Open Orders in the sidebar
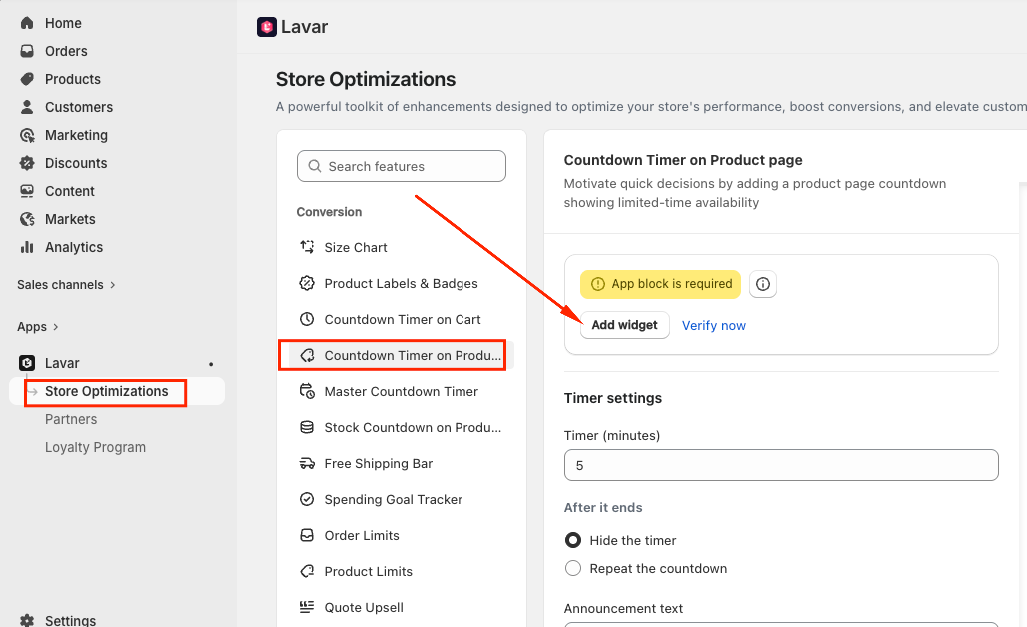 coord(65,51)
